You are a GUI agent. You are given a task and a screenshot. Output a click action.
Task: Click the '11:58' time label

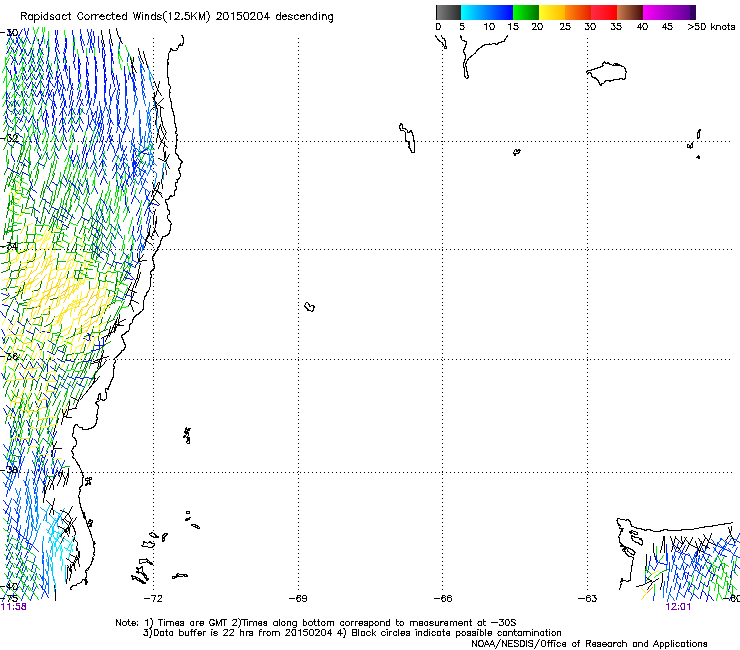14,607
